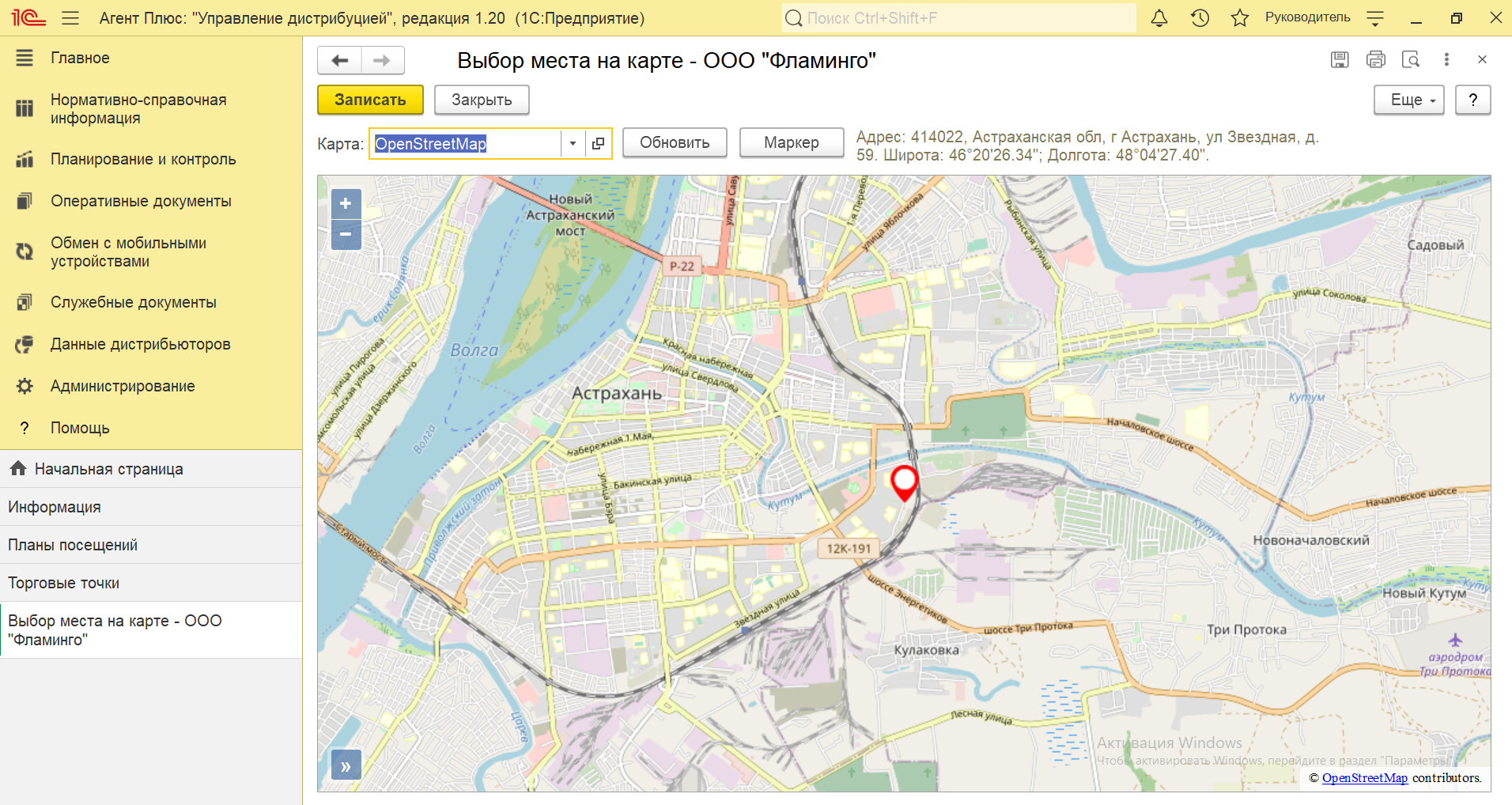The height and width of the screenshot is (805, 1512).
Task: Click the search field Поиск Ctrl+Shift+F
Action: coord(959,17)
